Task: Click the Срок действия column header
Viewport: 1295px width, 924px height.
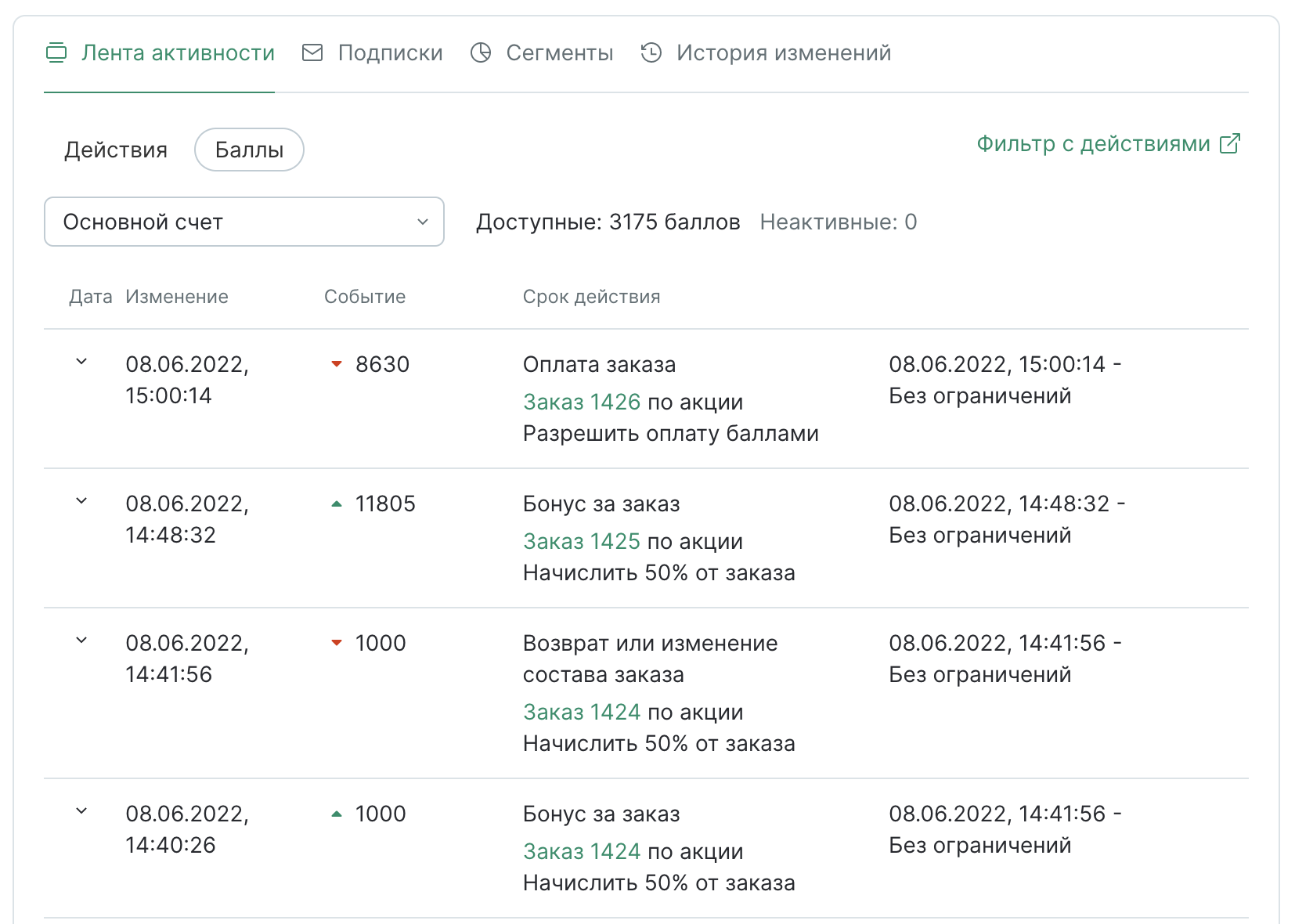Action: (x=592, y=297)
